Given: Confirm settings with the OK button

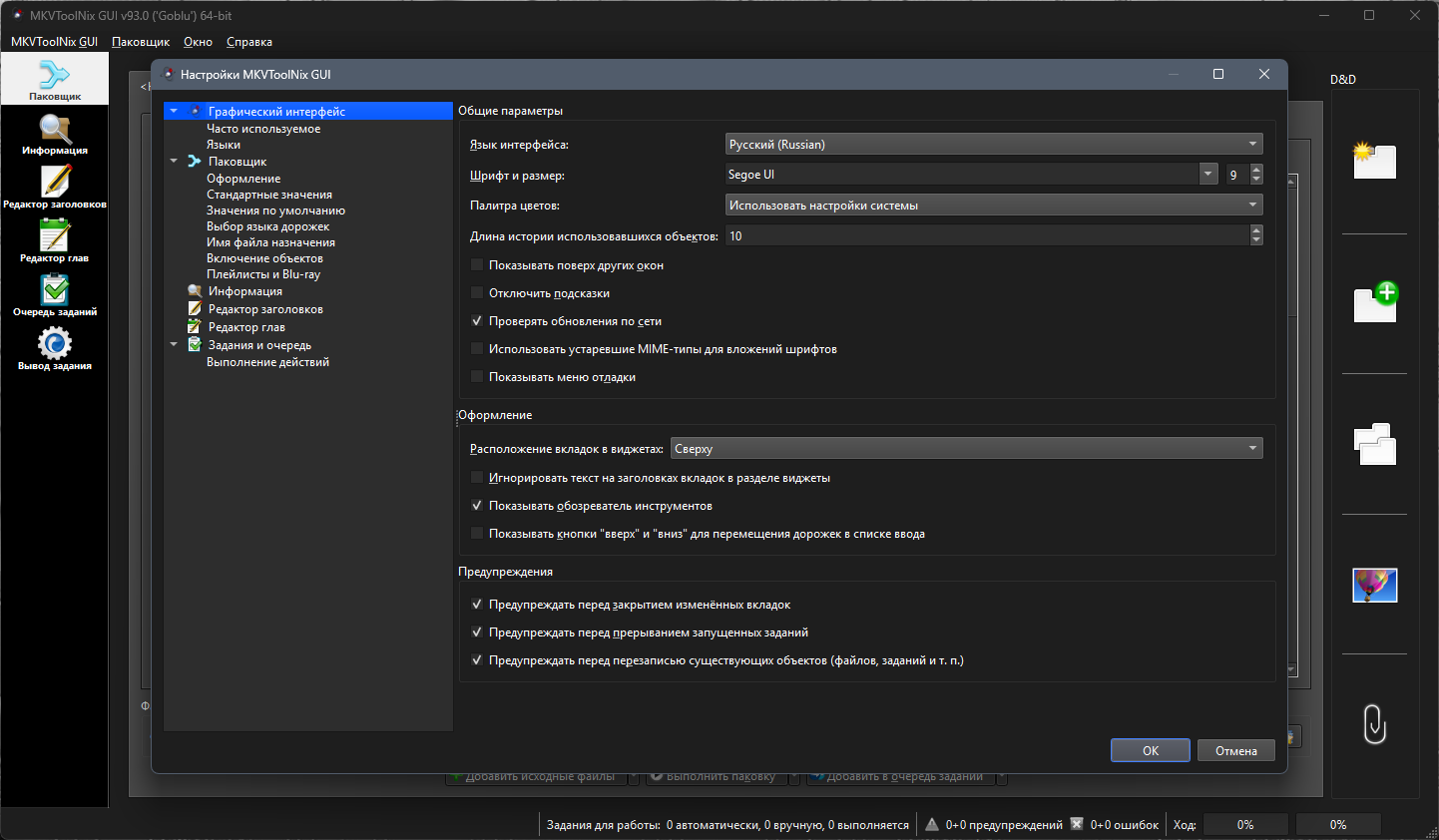Looking at the screenshot, I should point(1151,750).
